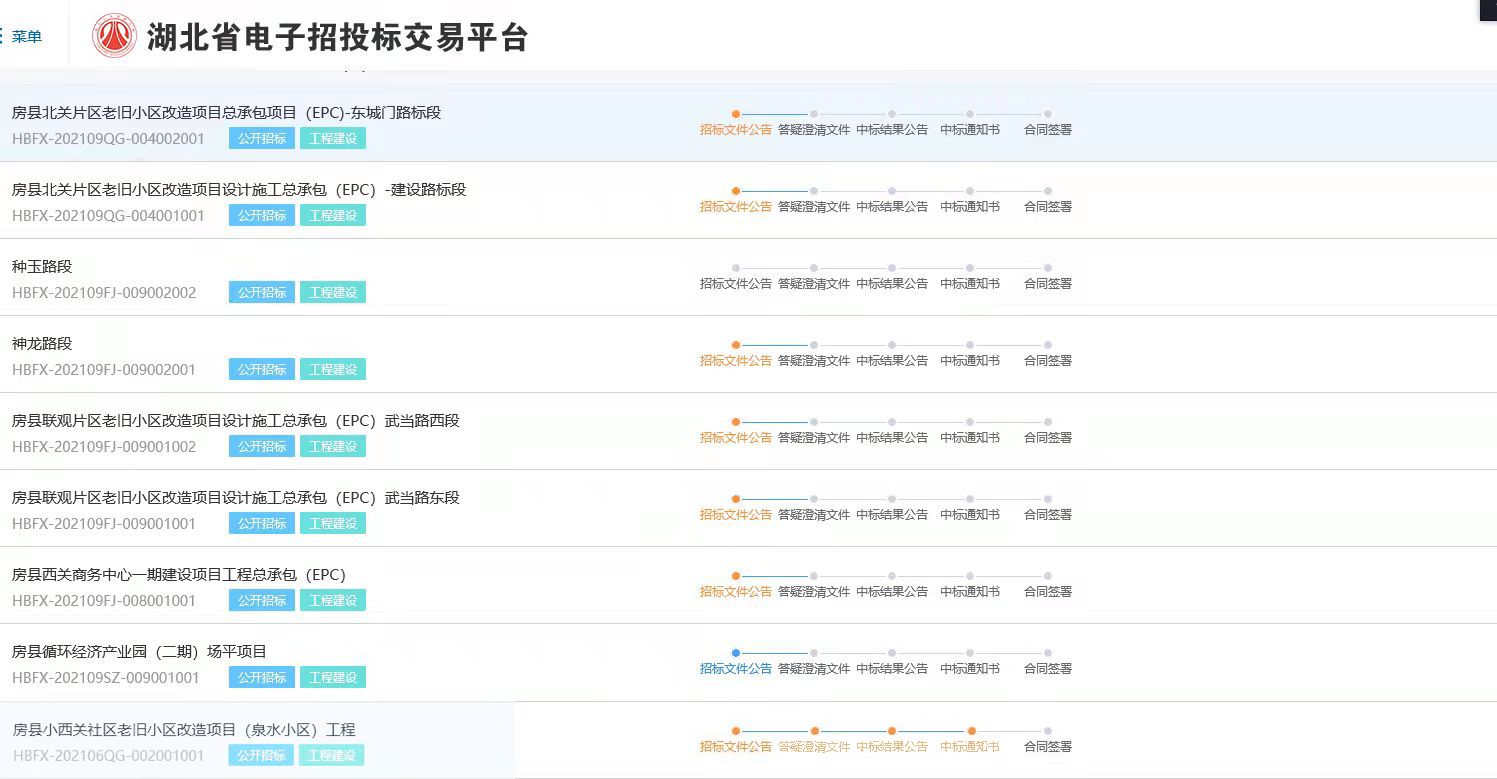Select 中标结果公告 label in 种玉路段 row
Image resolution: width=1497 pixels, height=779 pixels.
tap(892, 284)
